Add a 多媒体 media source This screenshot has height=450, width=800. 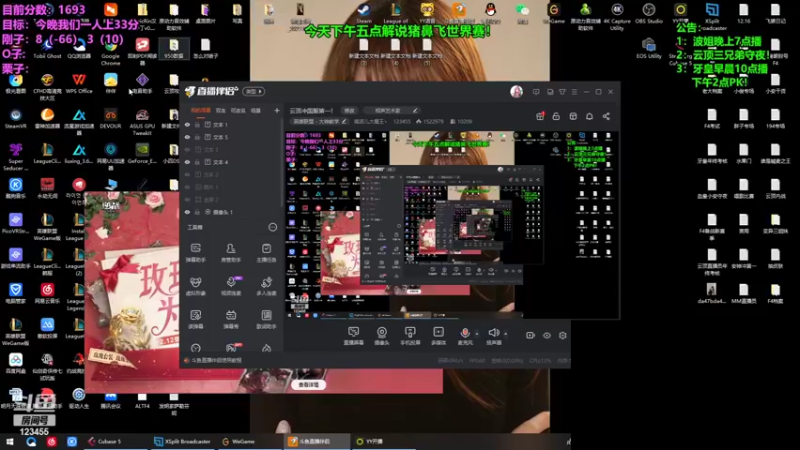438,336
